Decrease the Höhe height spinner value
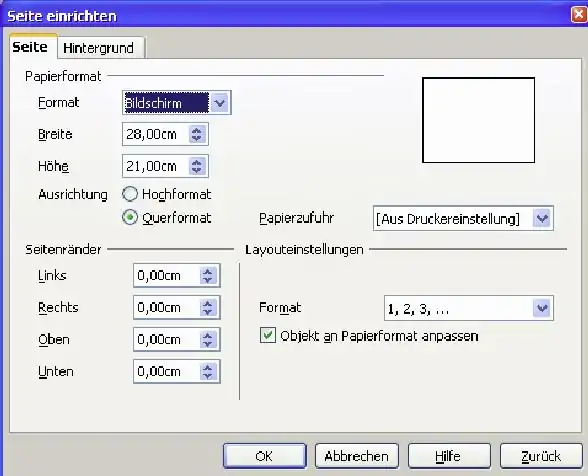Screen dimensions: 588x476 197,171
